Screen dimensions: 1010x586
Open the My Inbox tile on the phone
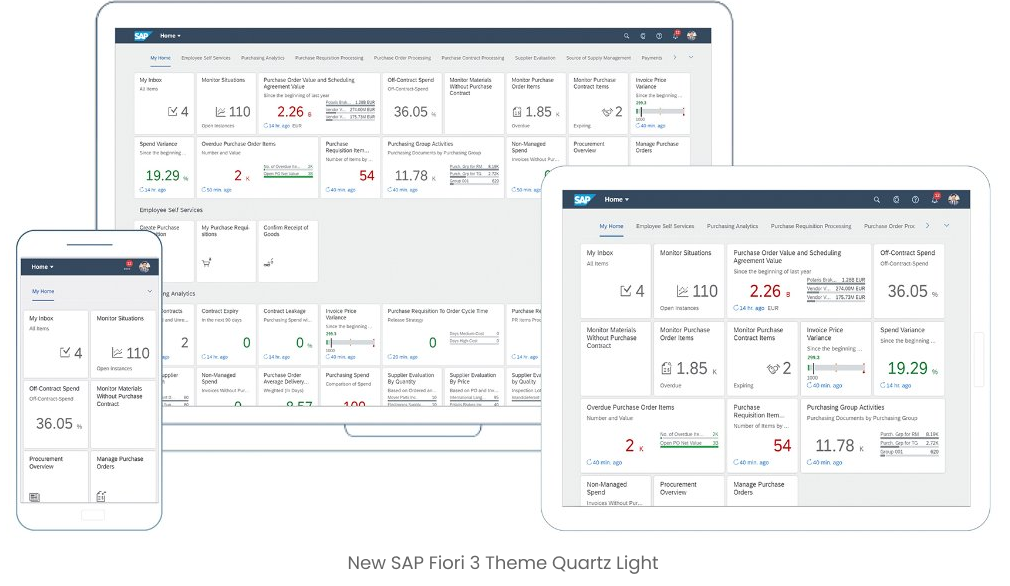click(x=56, y=343)
